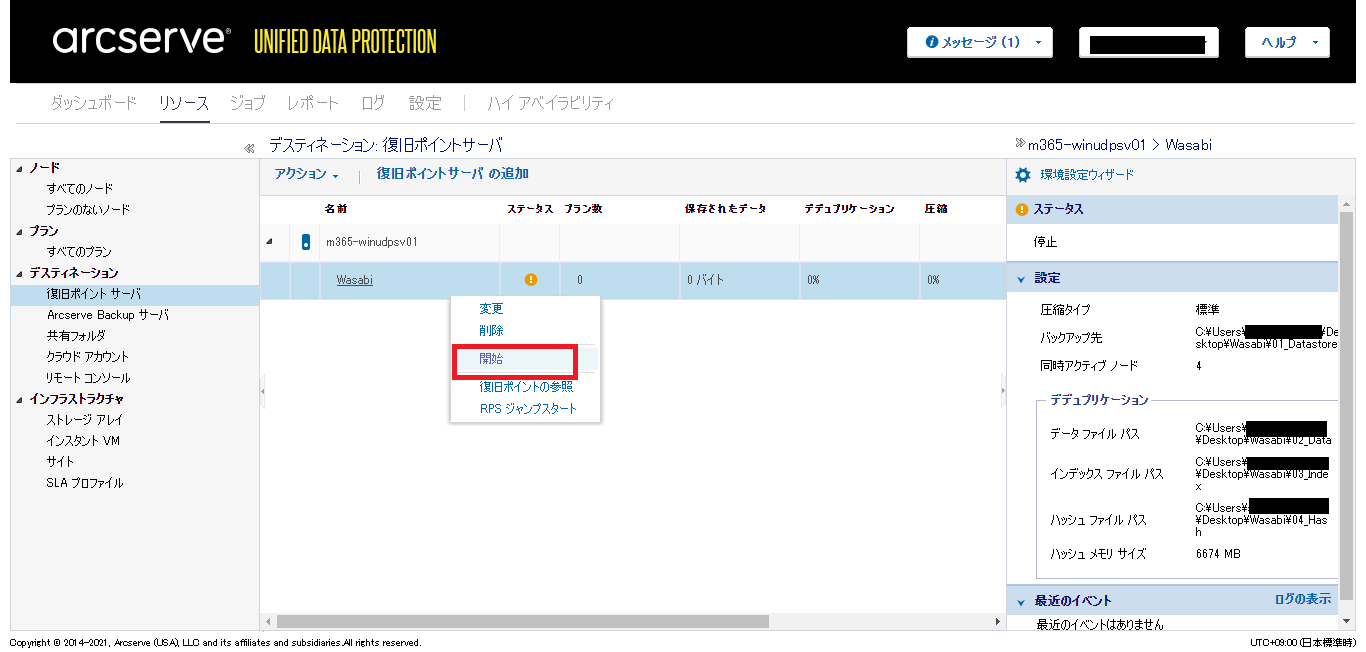Viewport: 1366px width, 652px height.
Task: Switch to the ジョブ tab
Action: pos(248,103)
